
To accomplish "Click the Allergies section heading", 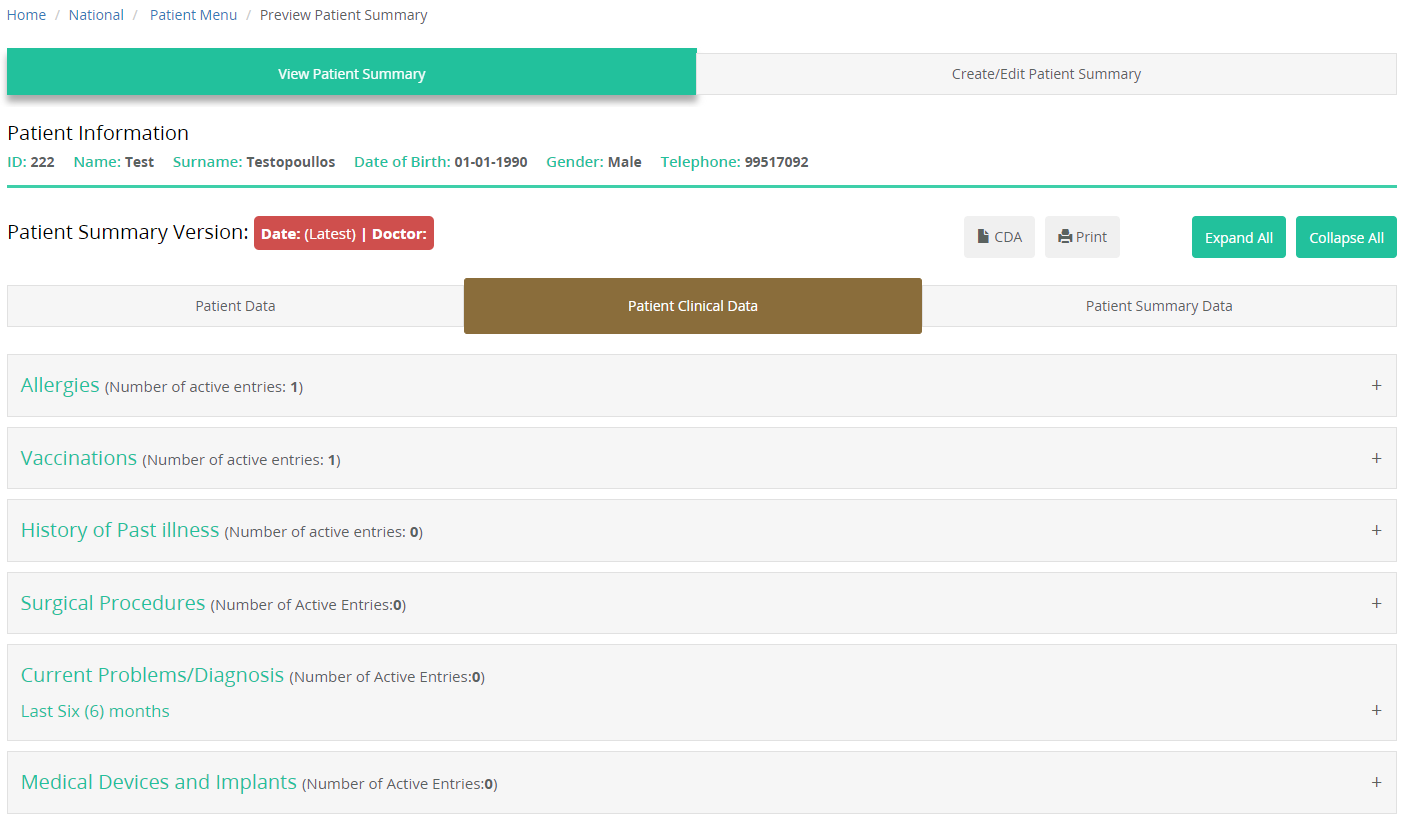I will [60, 385].
